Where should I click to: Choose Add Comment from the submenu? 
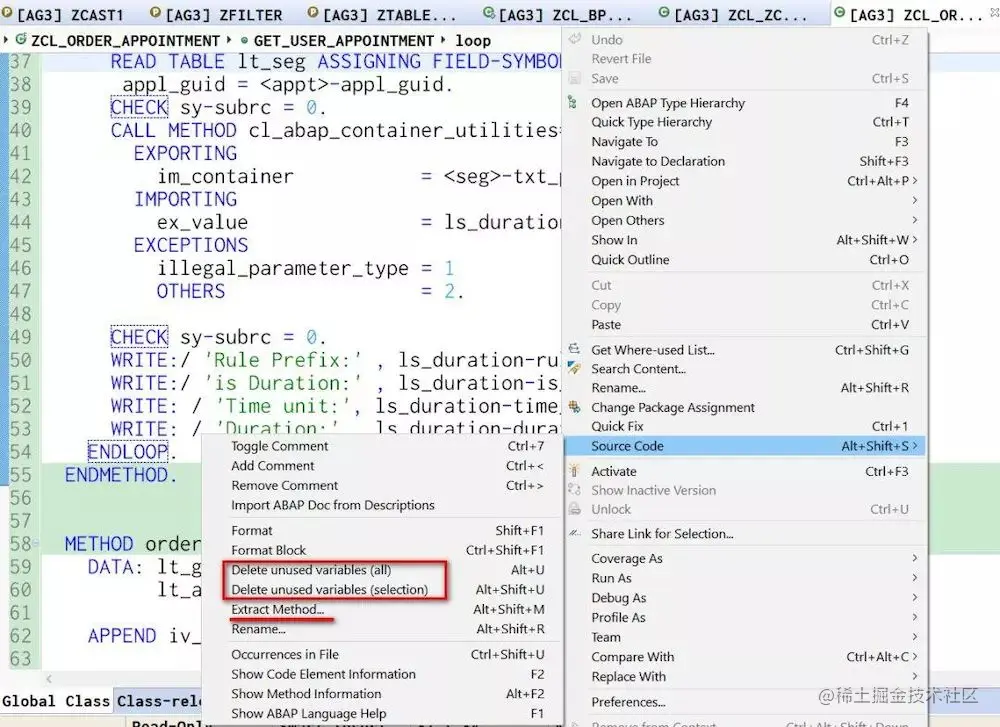[382, 466]
